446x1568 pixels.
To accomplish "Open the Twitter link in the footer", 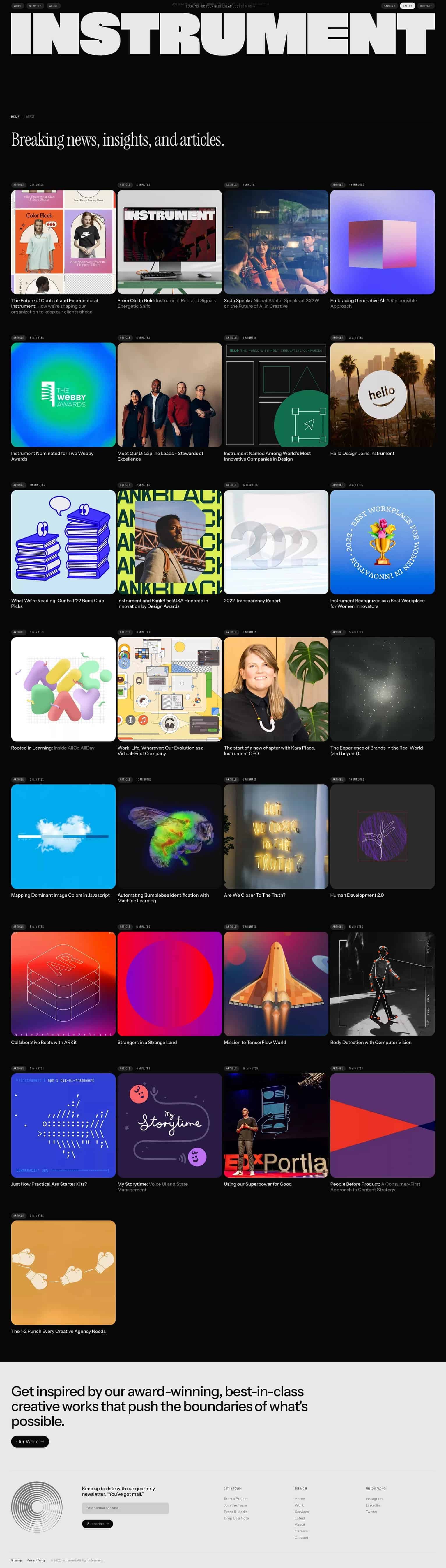I will pyautogui.click(x=372, y=1512).
